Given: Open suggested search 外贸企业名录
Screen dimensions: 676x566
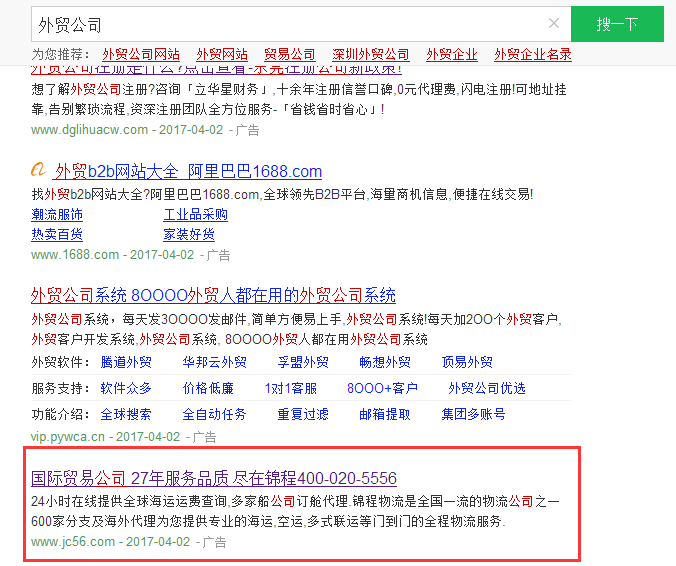Looking at the screenshot, I should click(533, 54).
